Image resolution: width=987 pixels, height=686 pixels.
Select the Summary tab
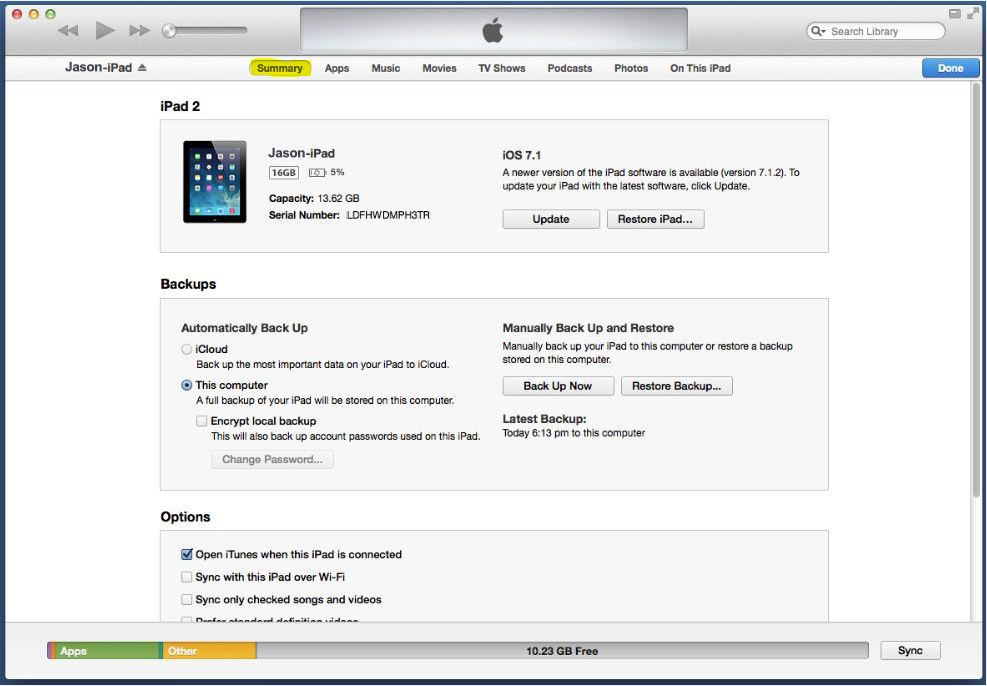pyautogui.click(x=279, y=68)
